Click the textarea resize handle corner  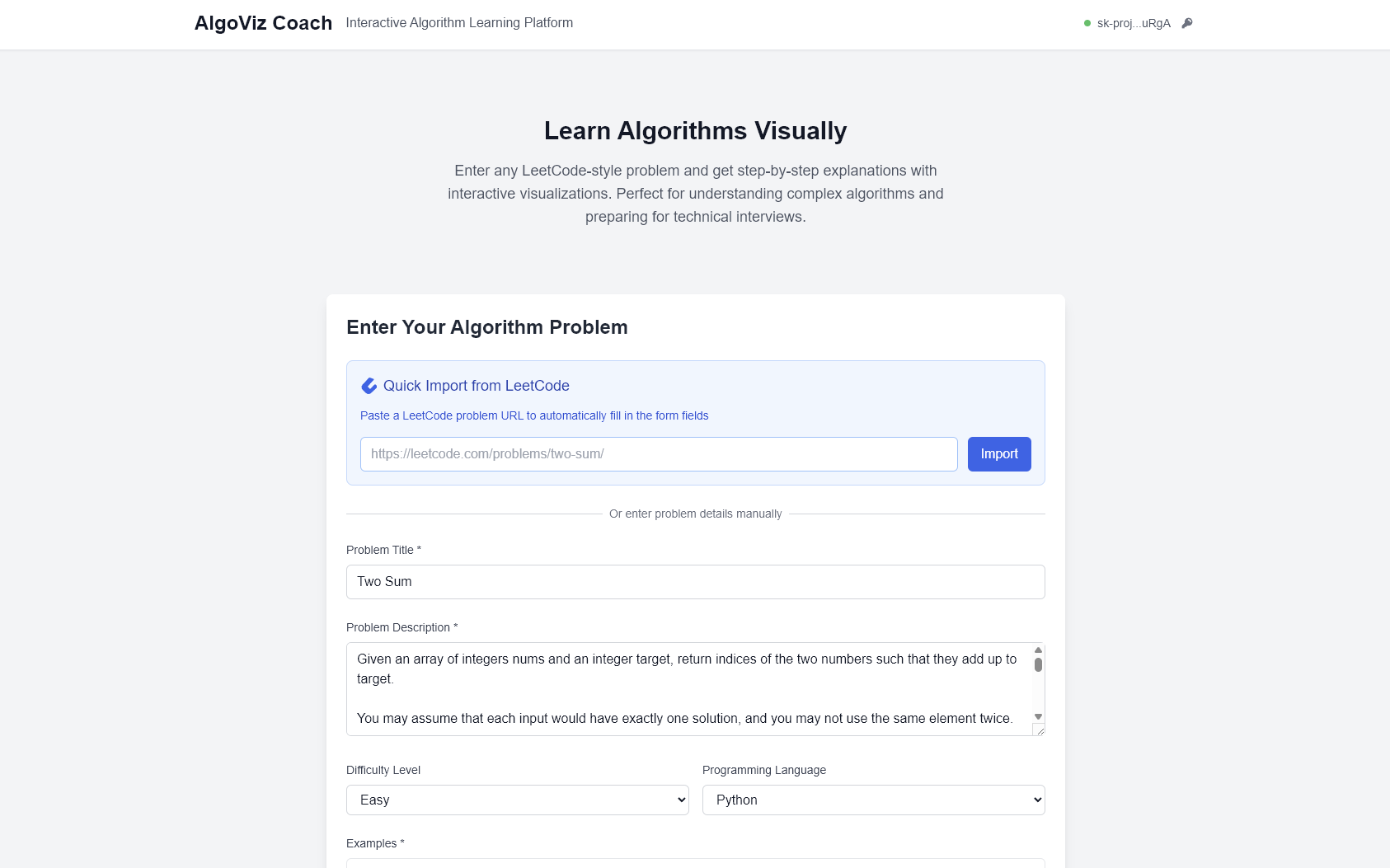(x=1039, y=730)
